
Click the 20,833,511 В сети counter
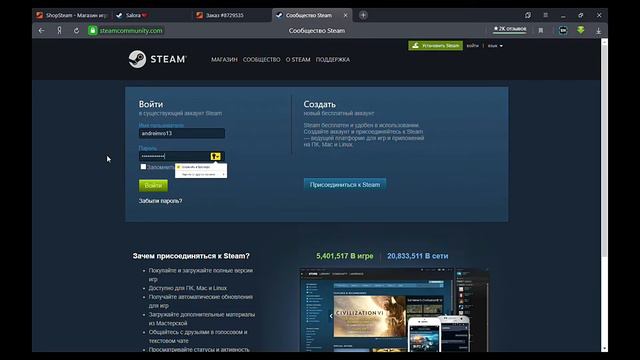point(418,256)
